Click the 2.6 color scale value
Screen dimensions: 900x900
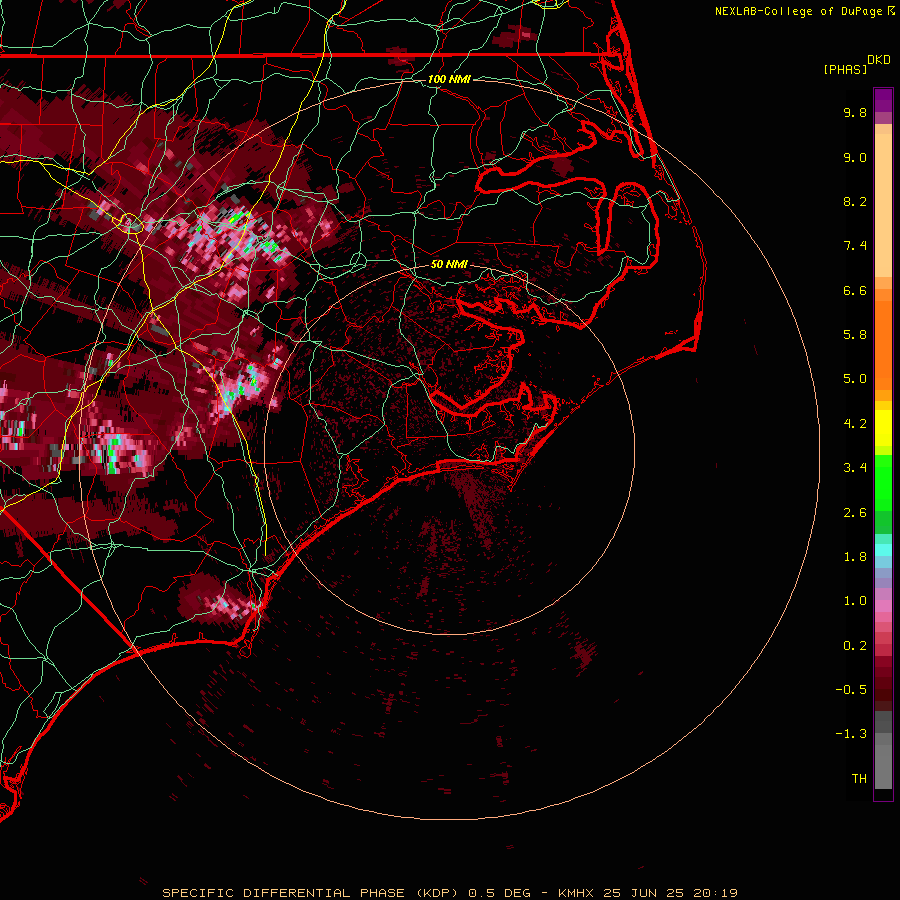[855, 513]
